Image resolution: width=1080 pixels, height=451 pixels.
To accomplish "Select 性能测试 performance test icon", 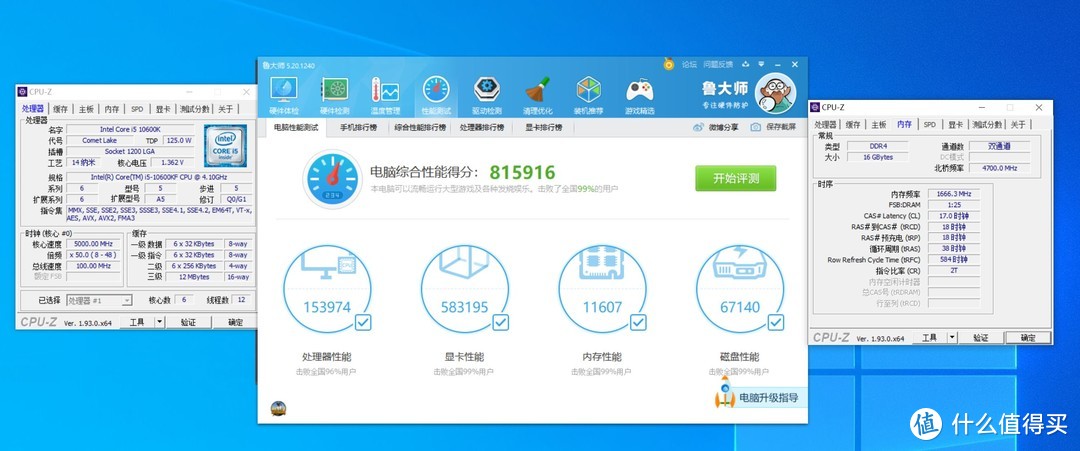I will tap(436, 90).
